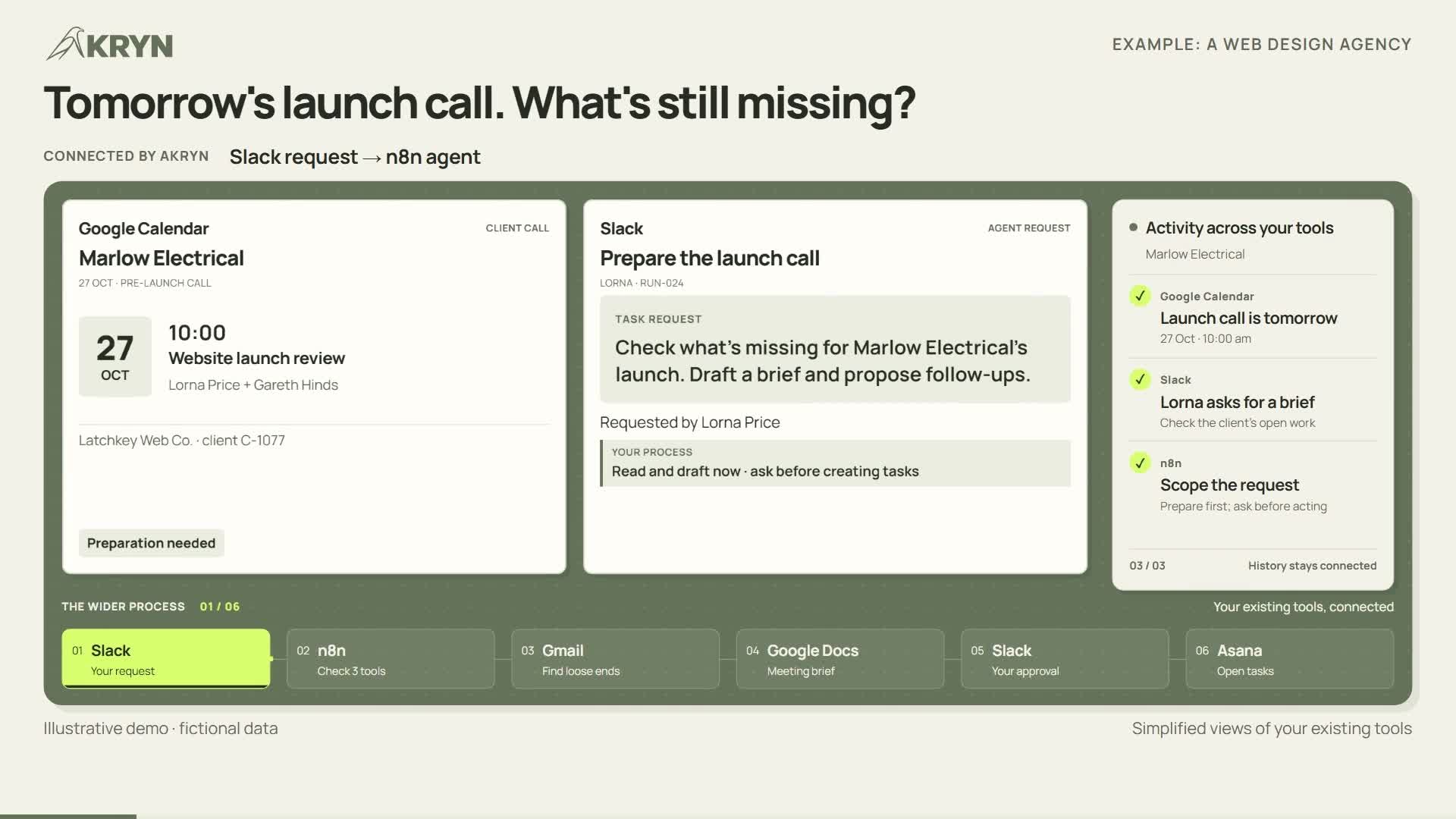
Task: Click 'Launch call is tomorrow' activity entry
Action: coord(1248,318)
